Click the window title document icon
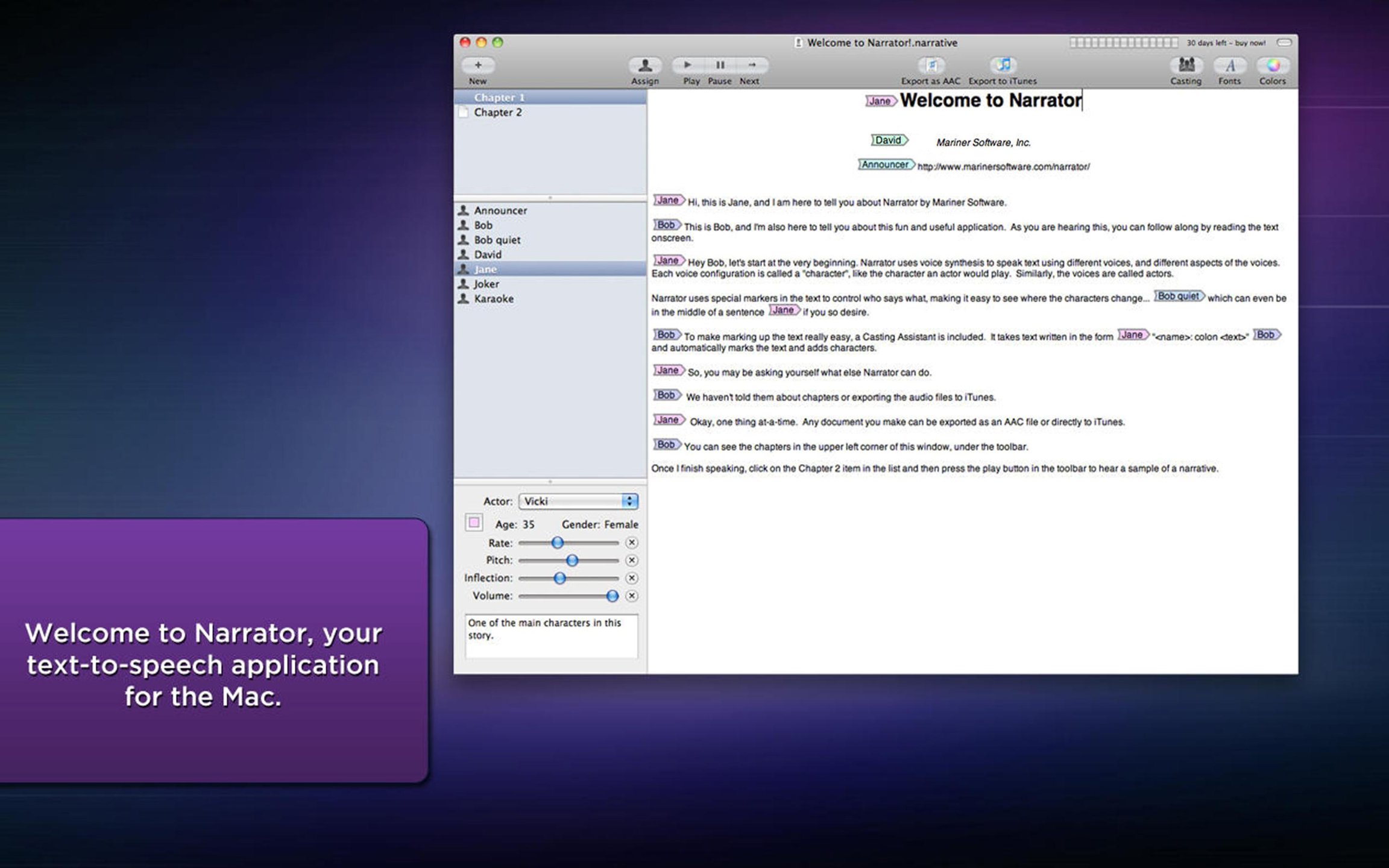Screen dimensions: 1389x868 (798, 43)
